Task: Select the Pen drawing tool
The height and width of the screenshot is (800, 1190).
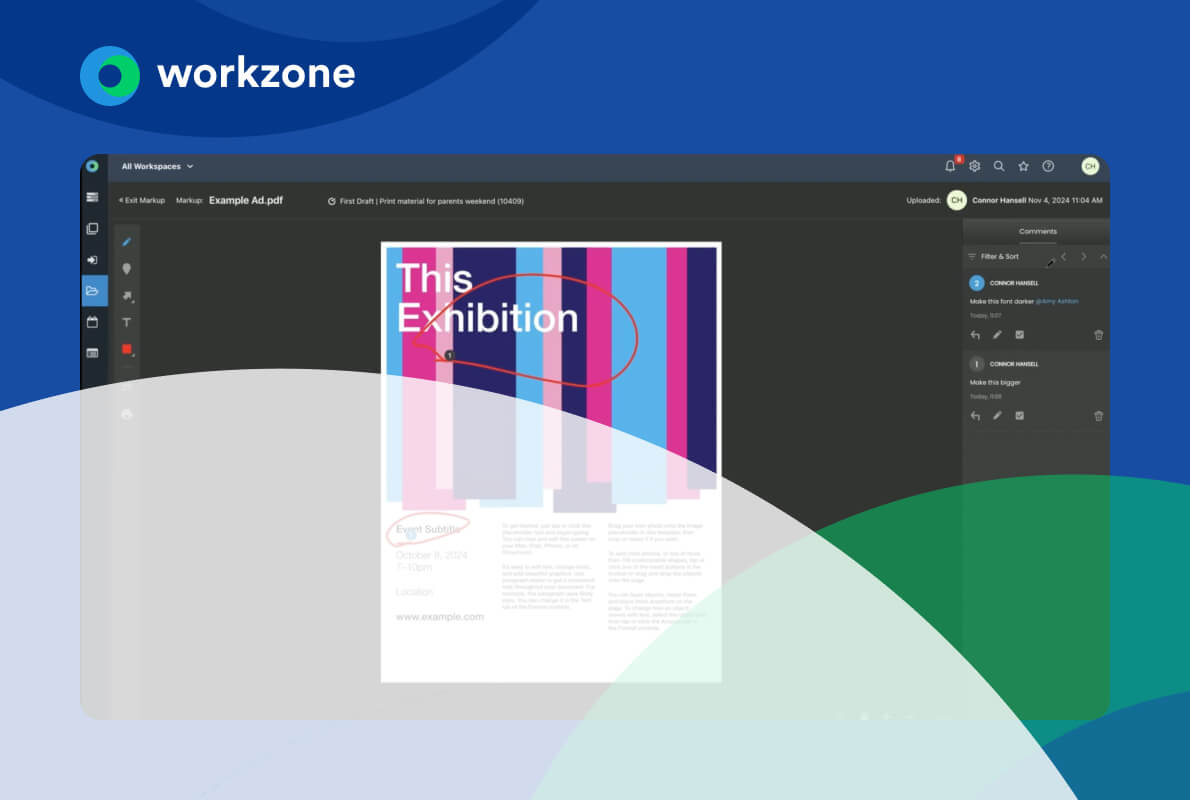Action: [126, 241]
